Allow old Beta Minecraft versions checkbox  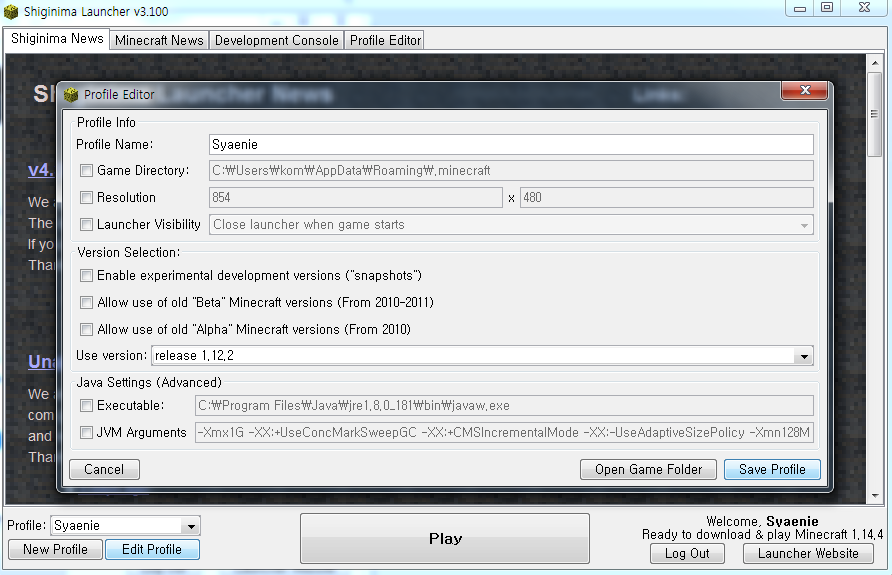[86, 303]
